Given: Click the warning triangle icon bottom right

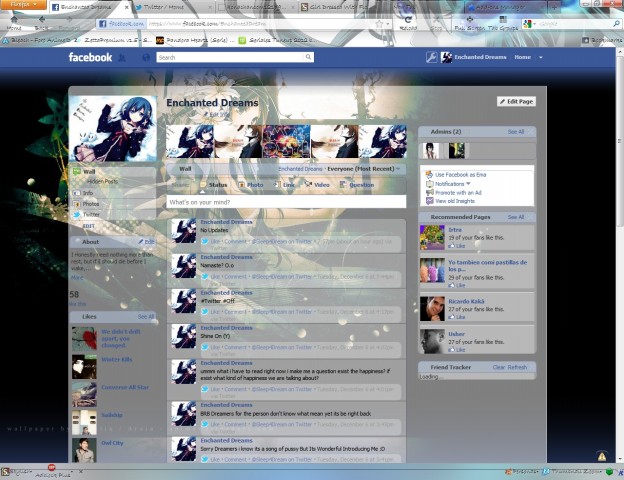Looking at the screenshot, I should tap(602, 456).
